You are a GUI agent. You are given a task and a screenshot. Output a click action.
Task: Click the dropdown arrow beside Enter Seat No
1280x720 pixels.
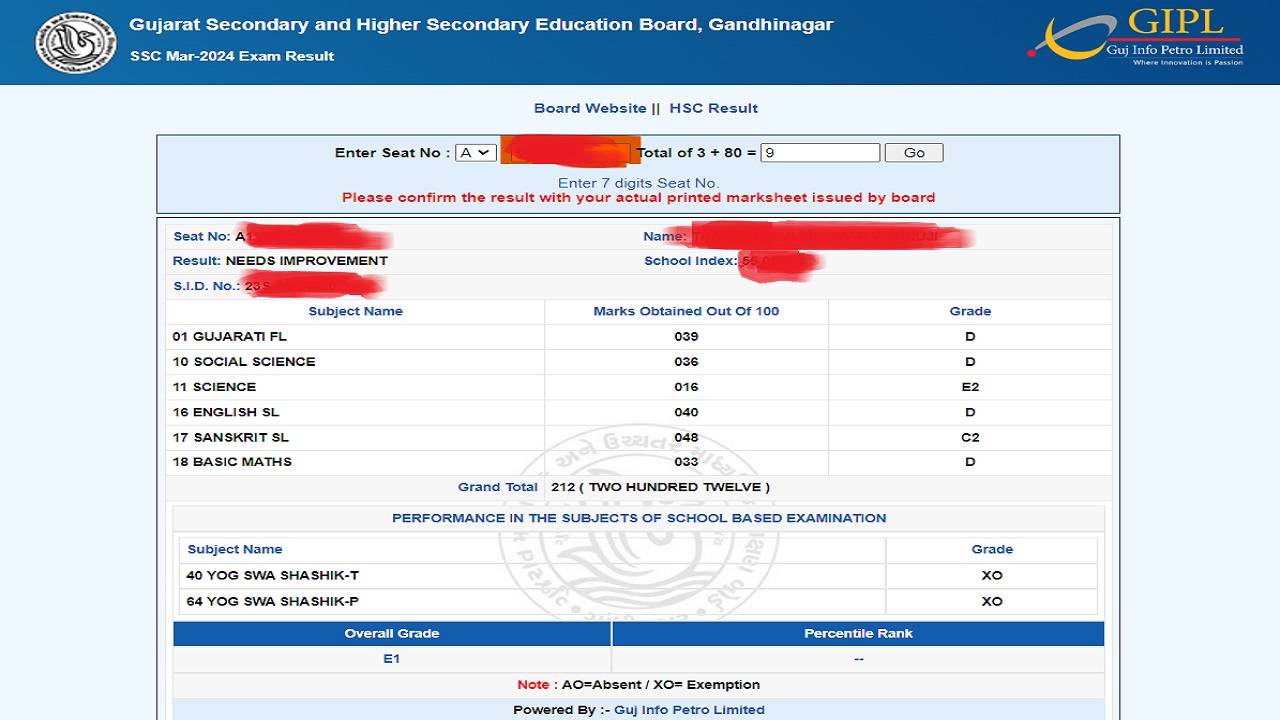click(484, 152)
